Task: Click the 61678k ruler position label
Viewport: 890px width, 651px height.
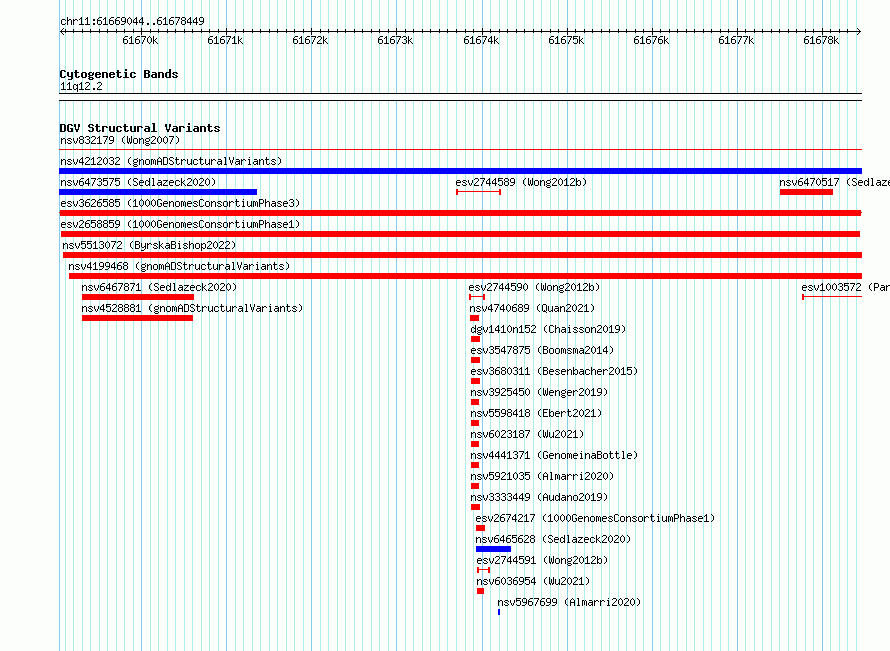Action: [821, 40]
